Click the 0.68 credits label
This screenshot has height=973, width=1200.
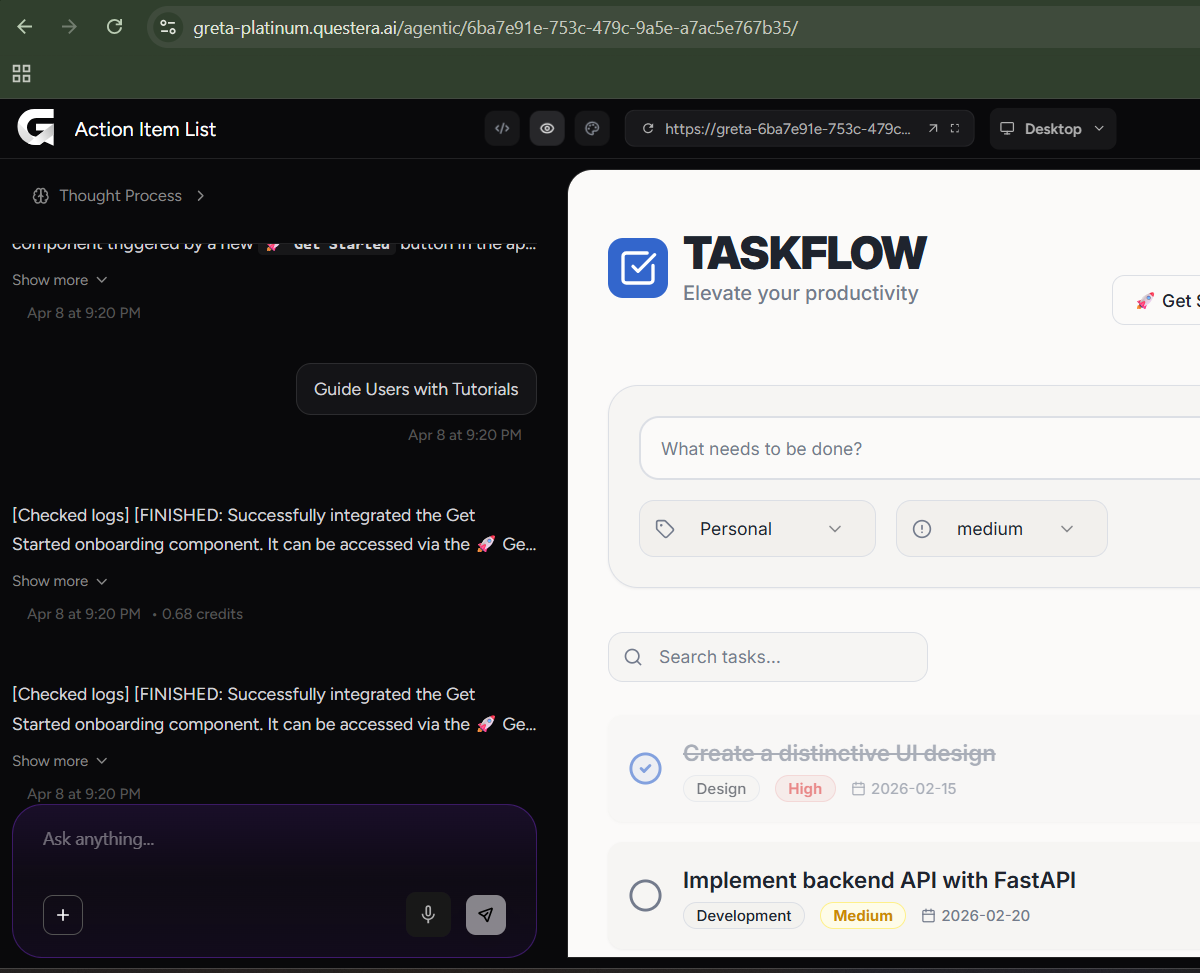pos(201,614)
